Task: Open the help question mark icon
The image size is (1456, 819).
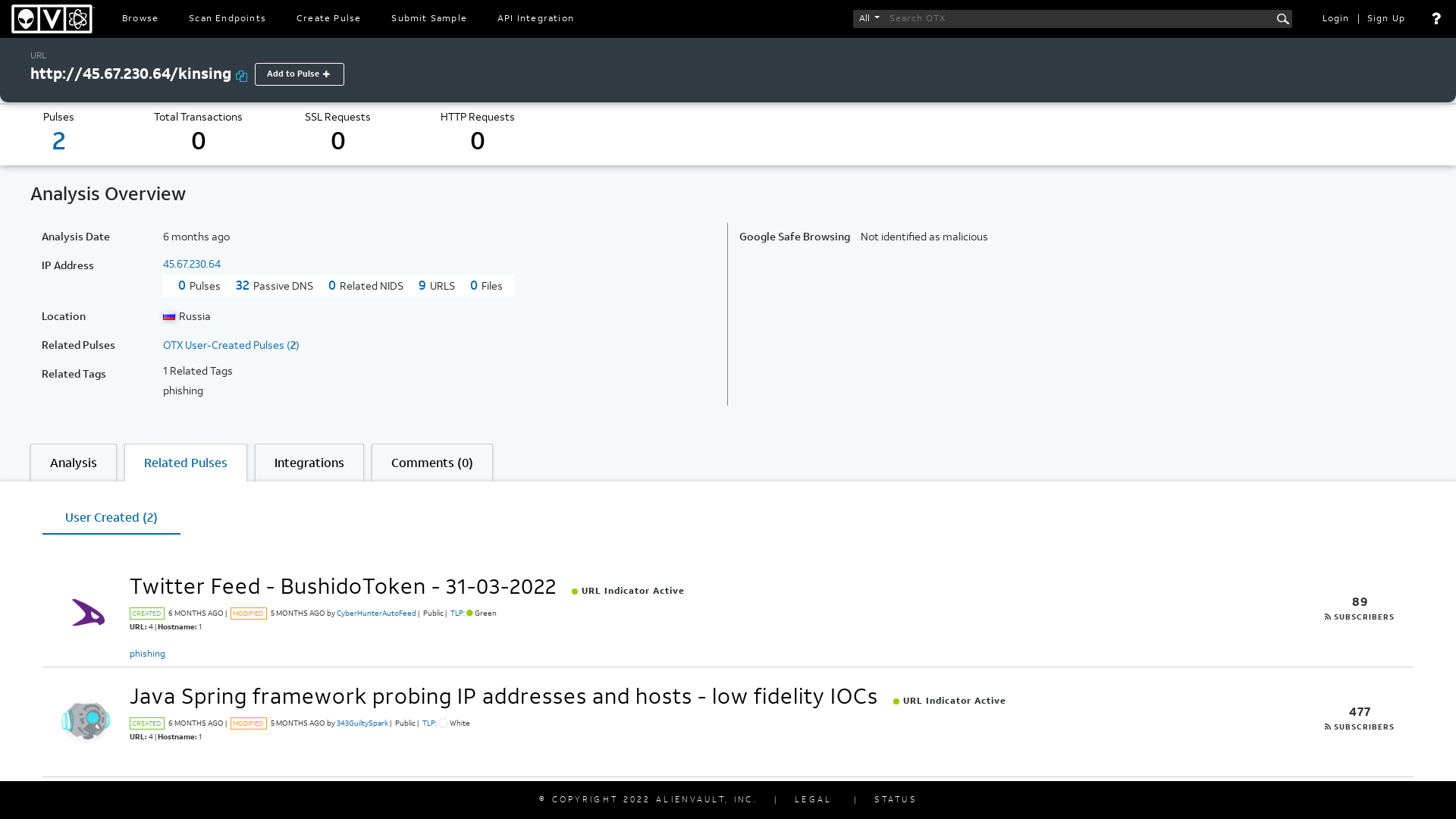Action: [1436, 19]
